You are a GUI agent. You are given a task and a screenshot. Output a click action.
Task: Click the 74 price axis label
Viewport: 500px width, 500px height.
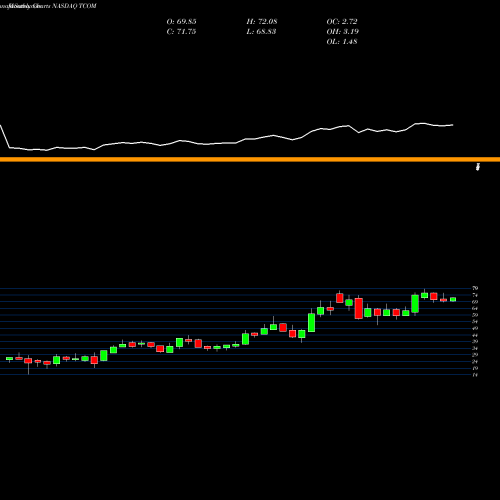[475, 295]
